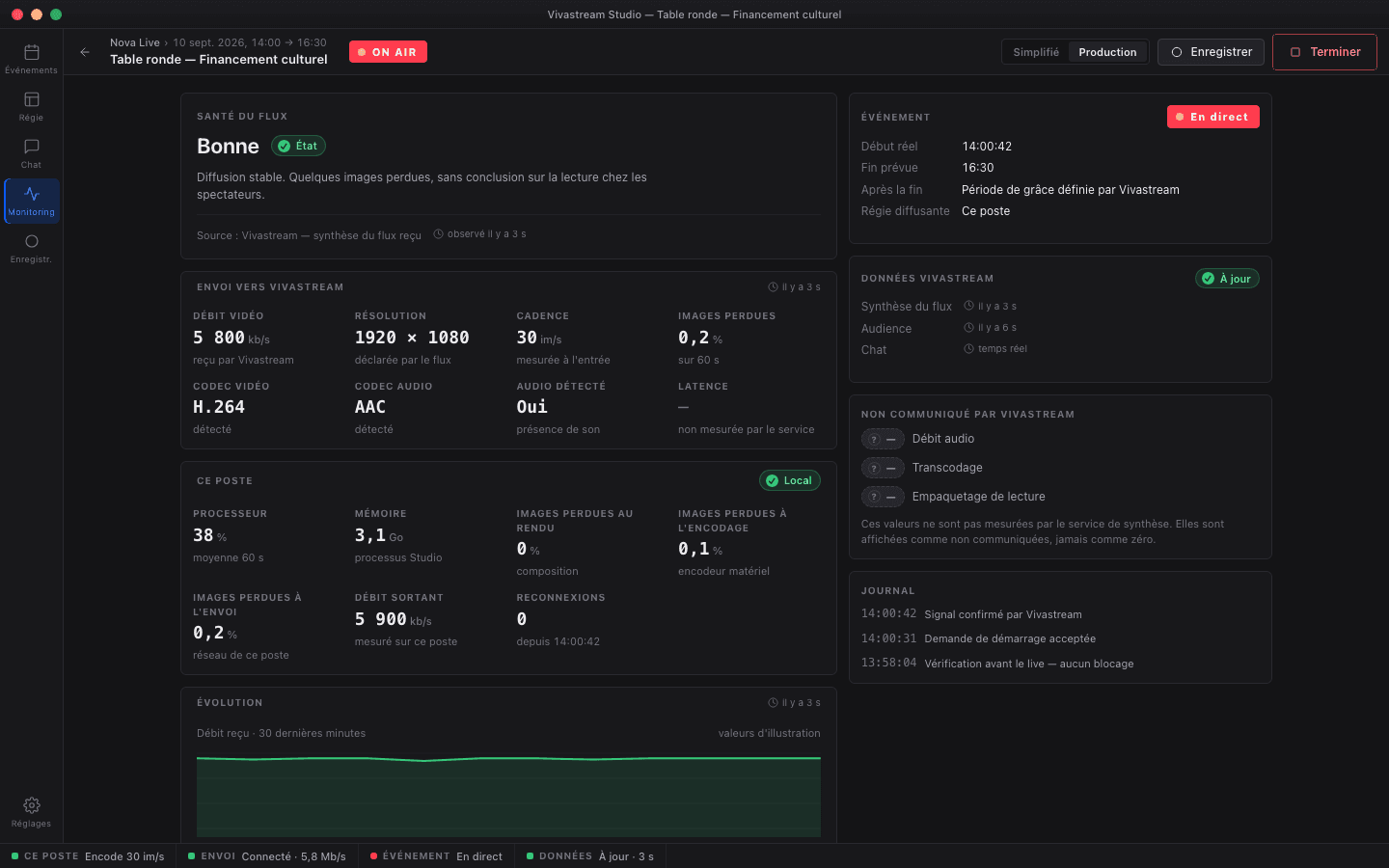Click the clock icon in Évolution header

(773, 703)
